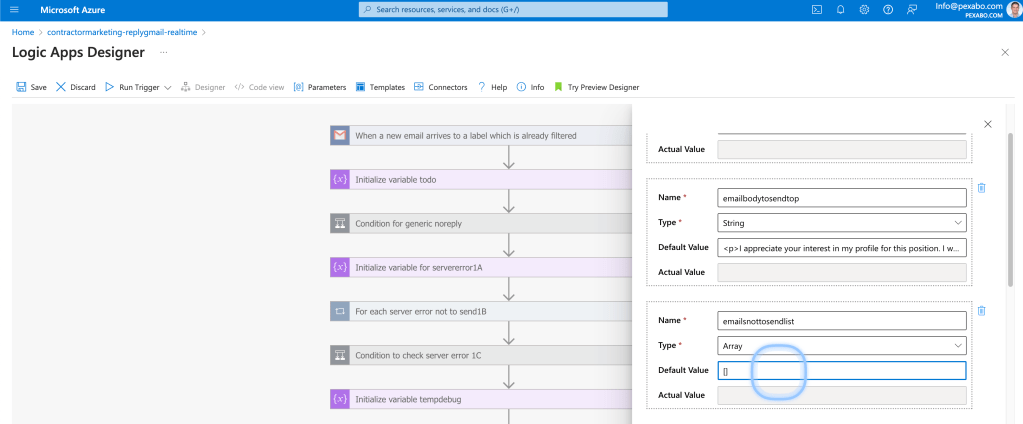This screenshot has width=1023, height=424.
Task: Click the Azure search resources box
Action: coord(513,10)
